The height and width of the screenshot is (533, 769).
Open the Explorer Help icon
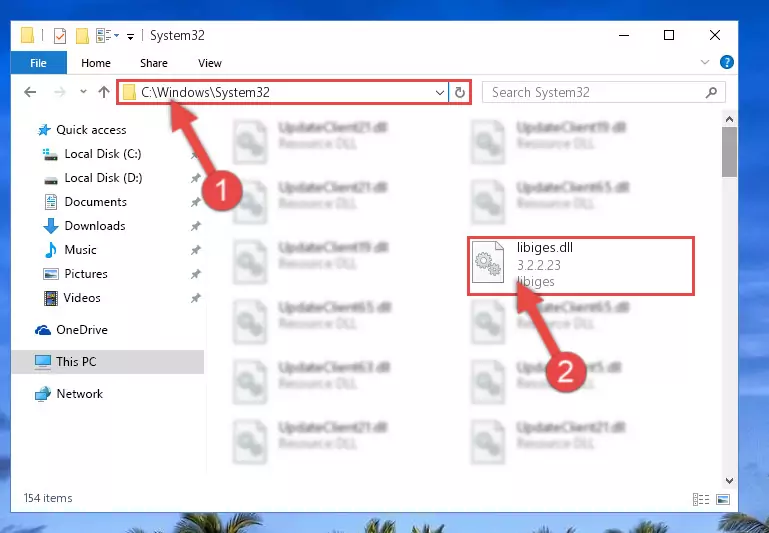point(726,62)
